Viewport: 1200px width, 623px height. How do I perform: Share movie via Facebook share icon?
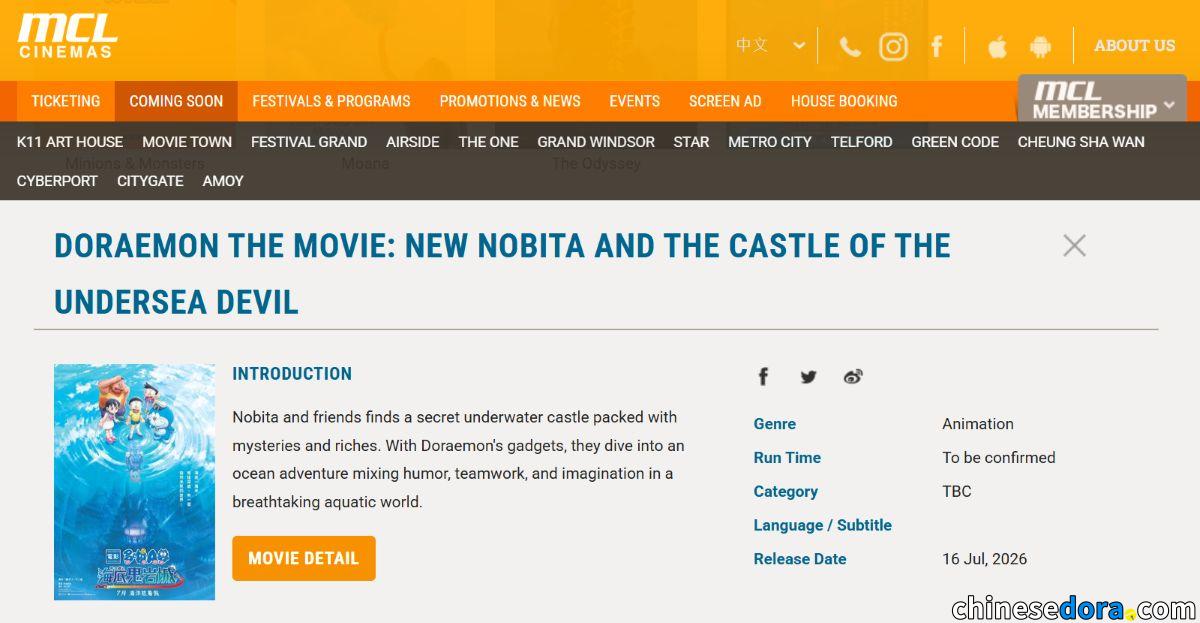click(763, 377)
